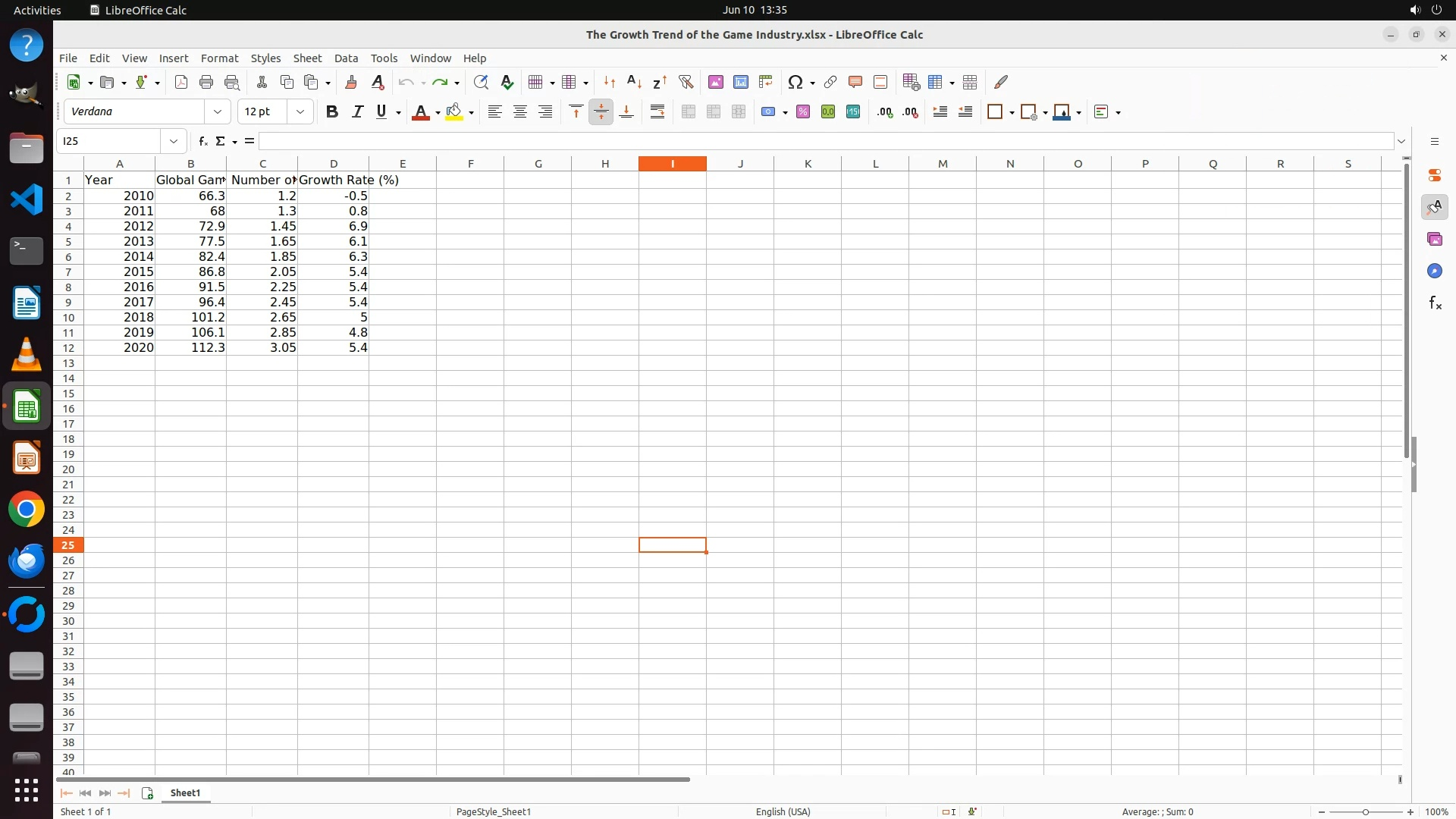
Task: Click the Insert Comment icon
Action: tap(855, 82)
